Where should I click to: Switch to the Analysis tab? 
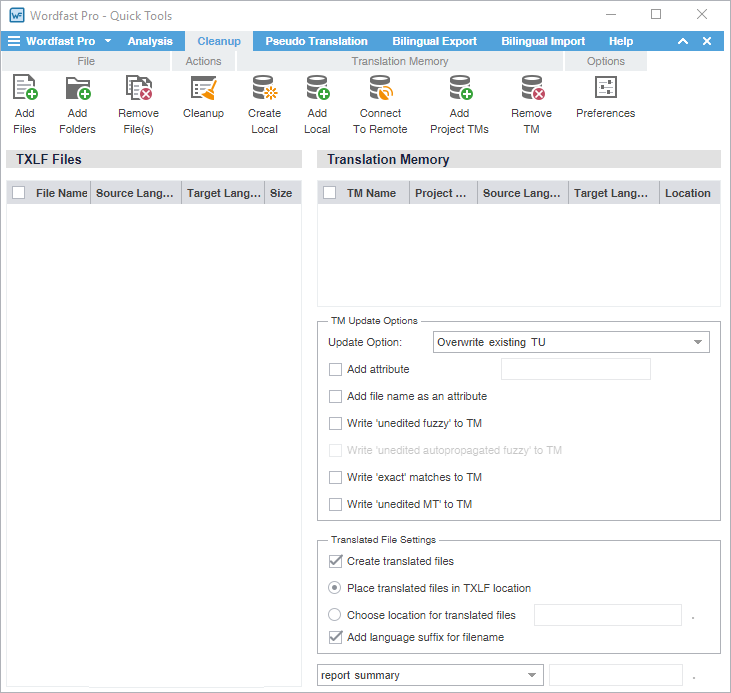pos(150,41)
